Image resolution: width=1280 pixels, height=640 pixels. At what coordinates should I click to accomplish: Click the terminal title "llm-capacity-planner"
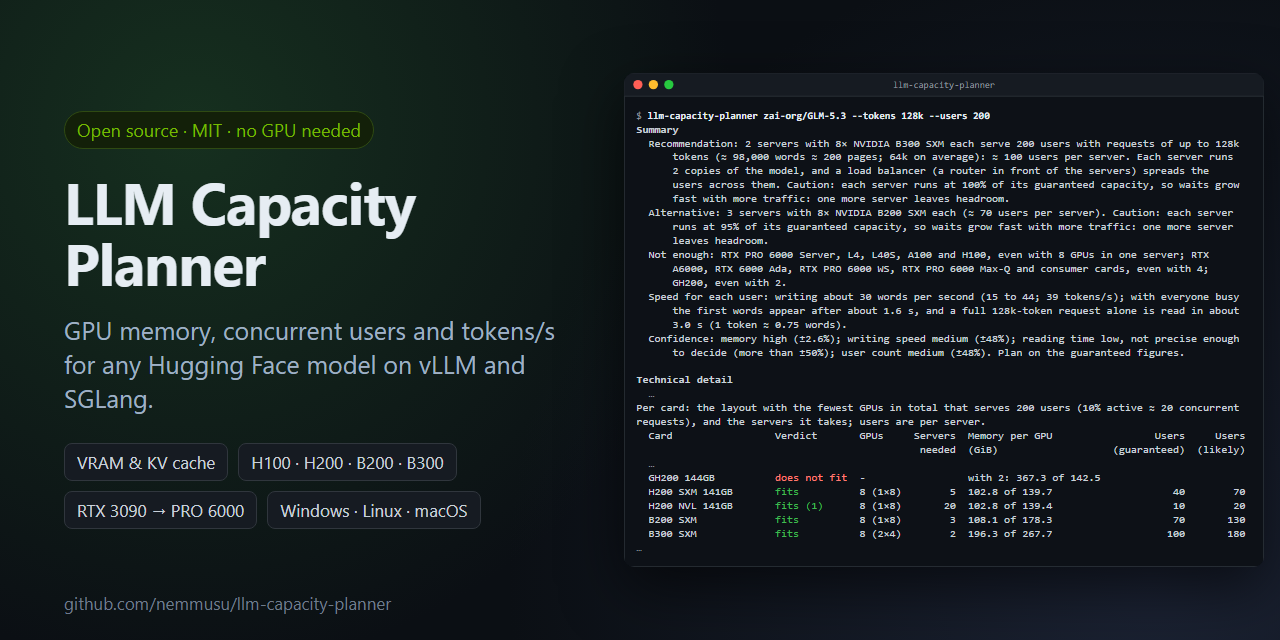(944, 85)
